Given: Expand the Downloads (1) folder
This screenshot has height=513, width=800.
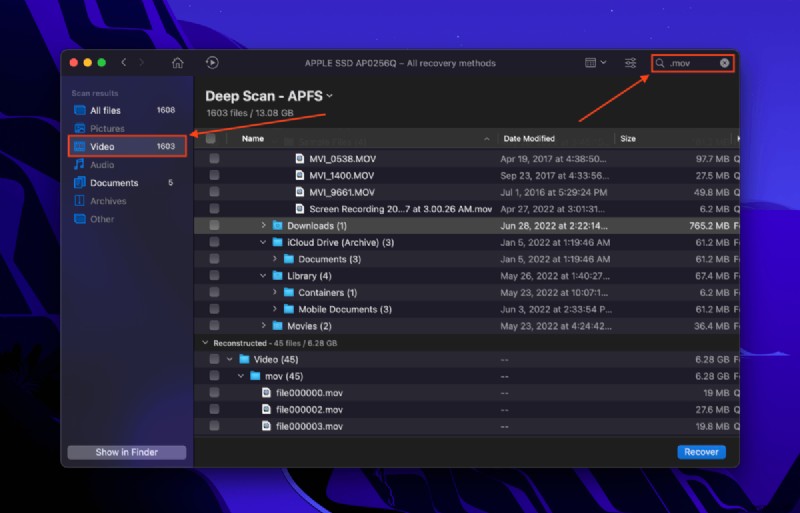Looking at the screenshot, I should (x=264, y=226).
